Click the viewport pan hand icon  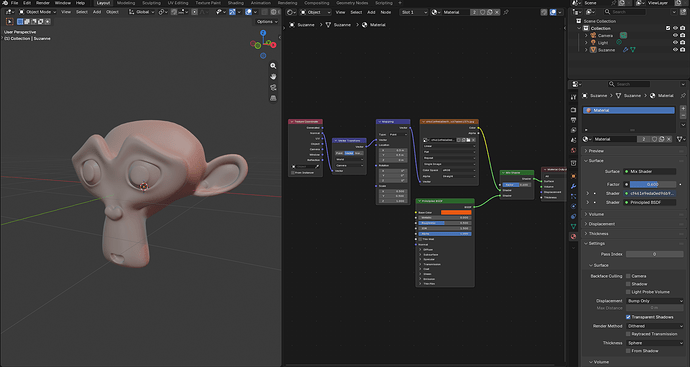pyautogui.click(x=273, y=77)
